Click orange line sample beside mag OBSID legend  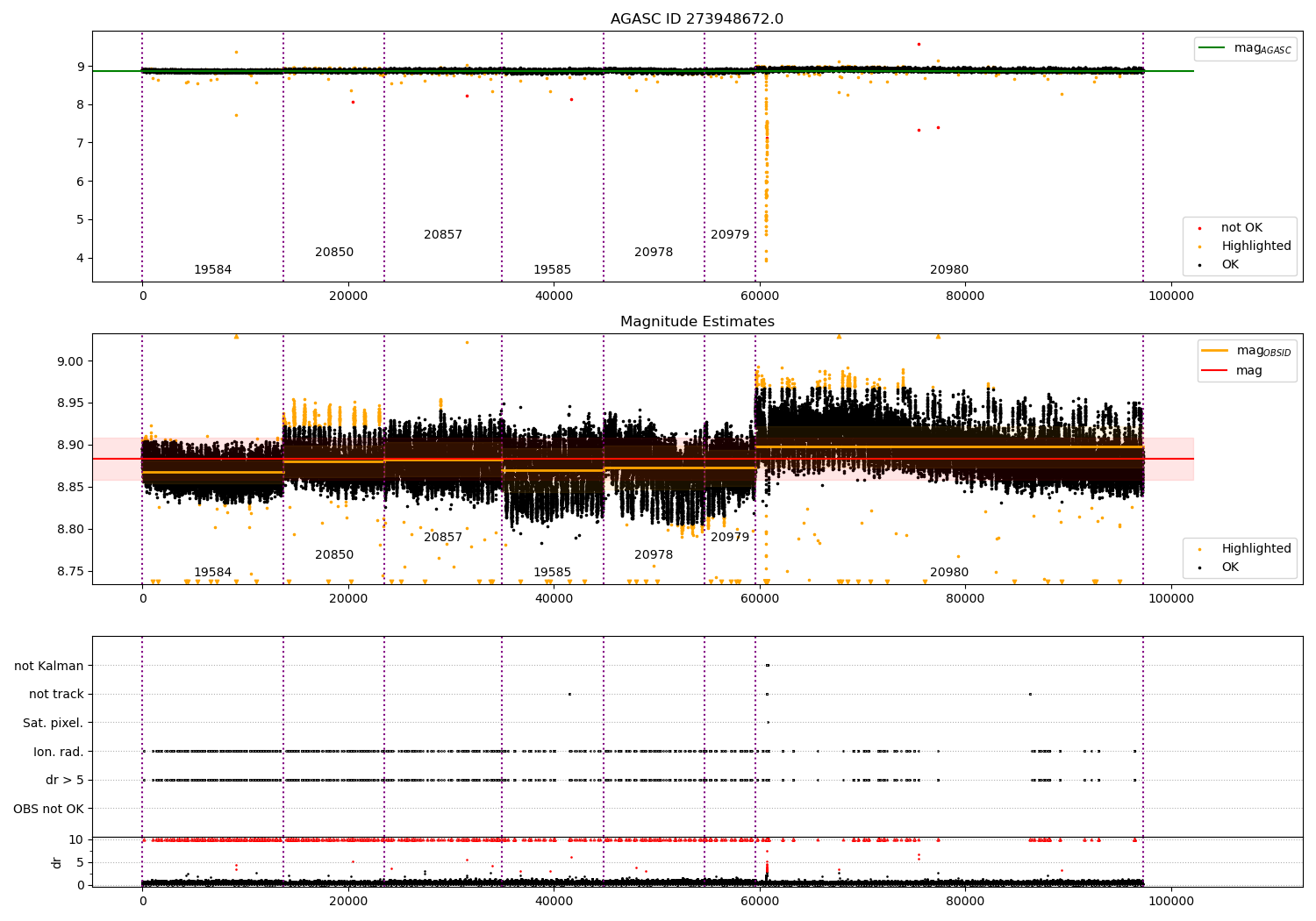[1214, 351]
